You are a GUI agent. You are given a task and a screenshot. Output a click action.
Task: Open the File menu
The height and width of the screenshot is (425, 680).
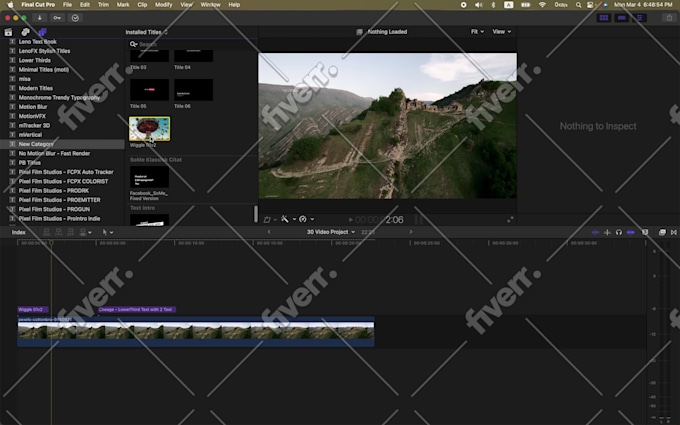(67, 5)
